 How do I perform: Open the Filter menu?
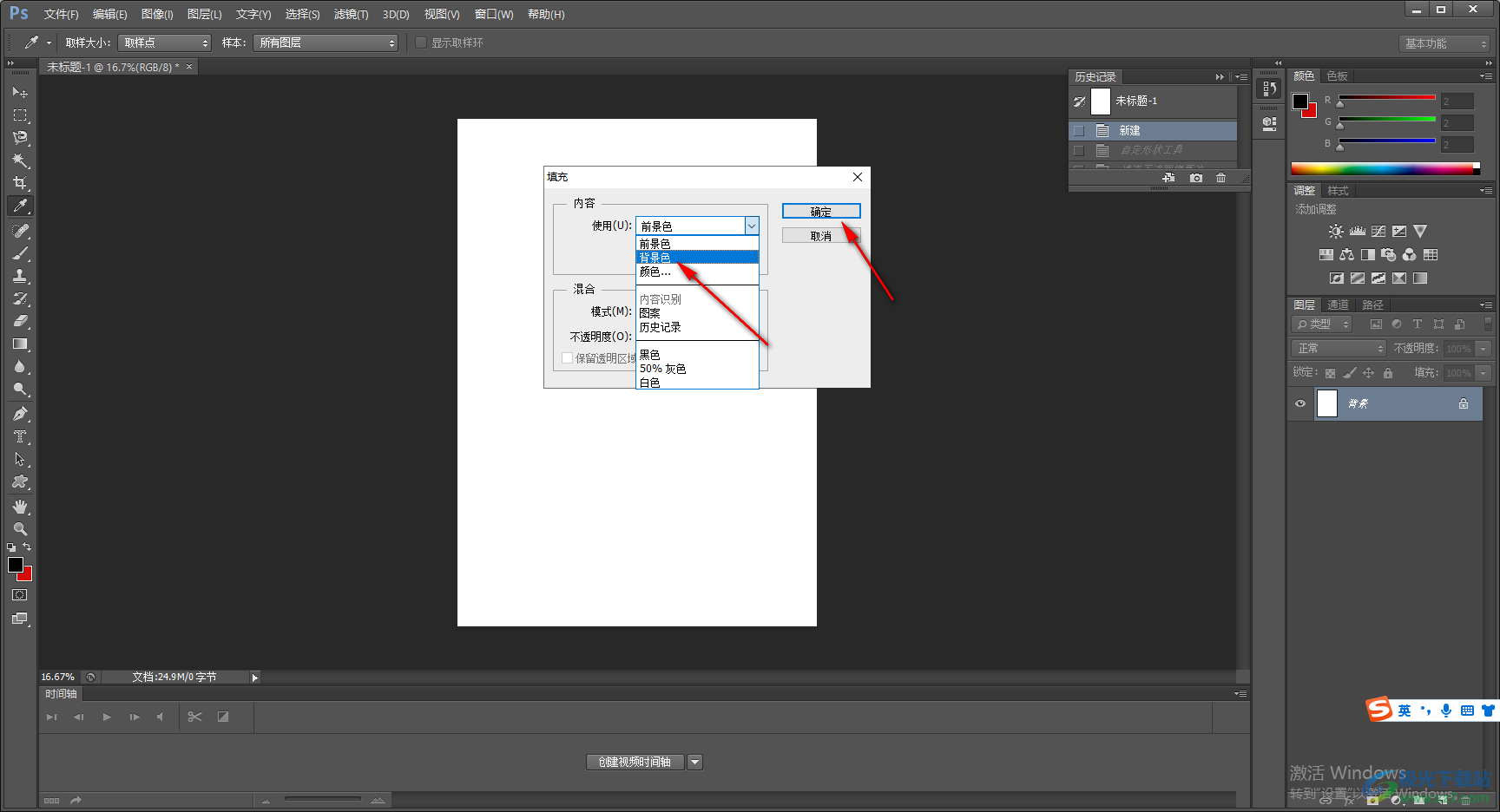tap(351, 15)
